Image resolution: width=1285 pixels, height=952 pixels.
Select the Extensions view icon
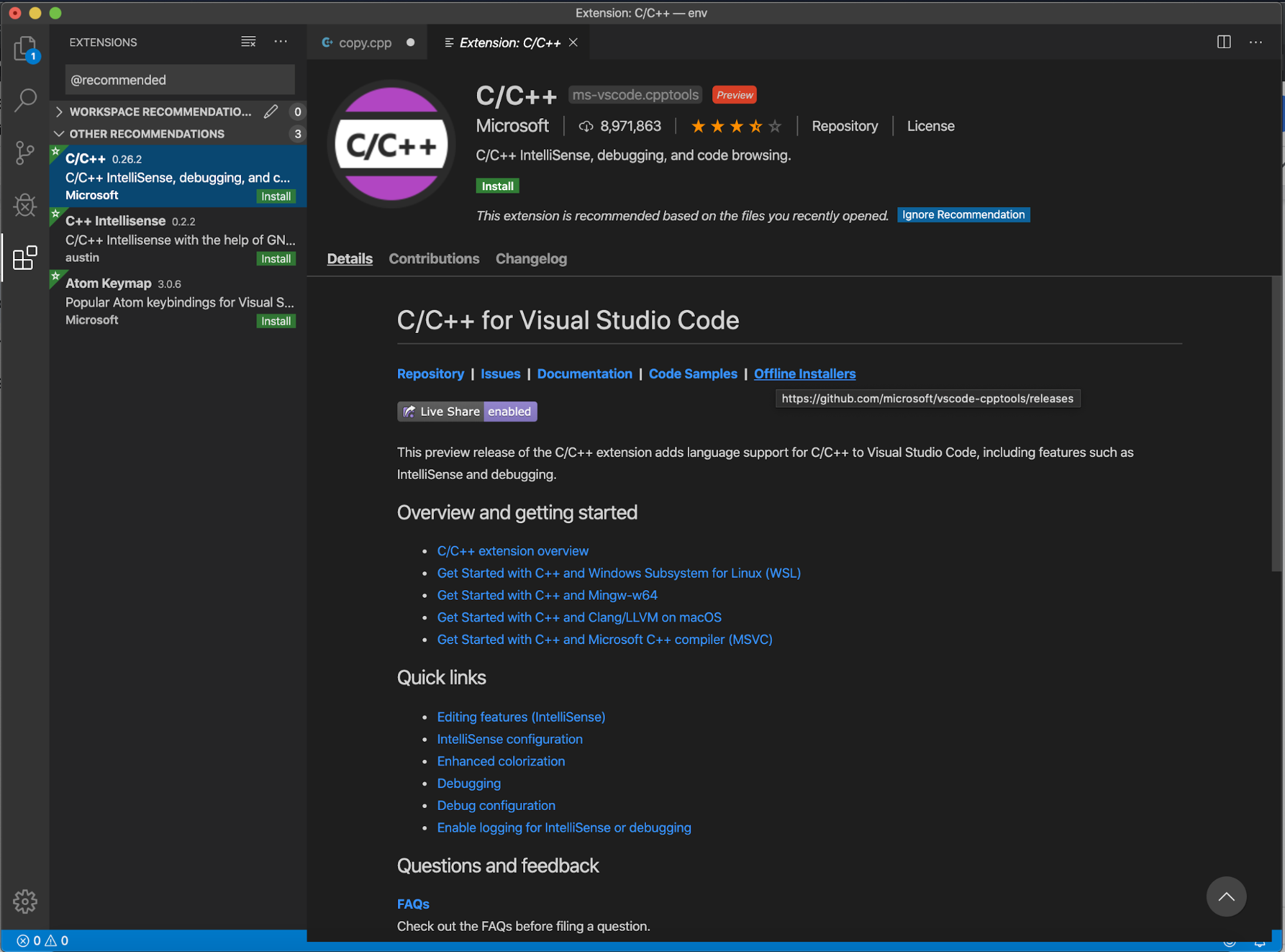[25, 258]
